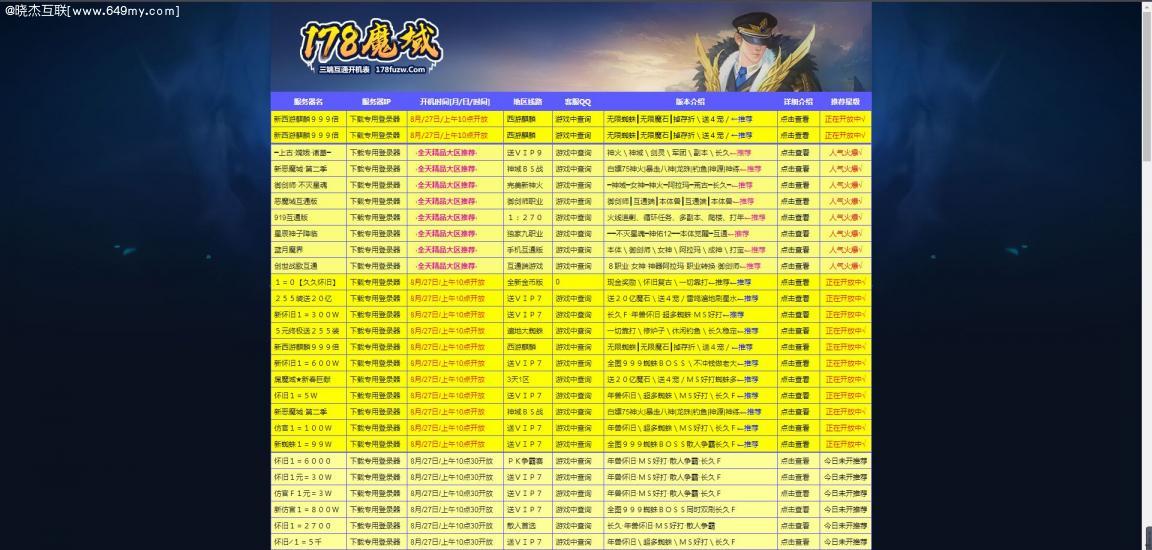Click 下载专用登录器 in the 蓝月魔界 row
This screenshot has height=550, width=1152.
pos(375,250)
